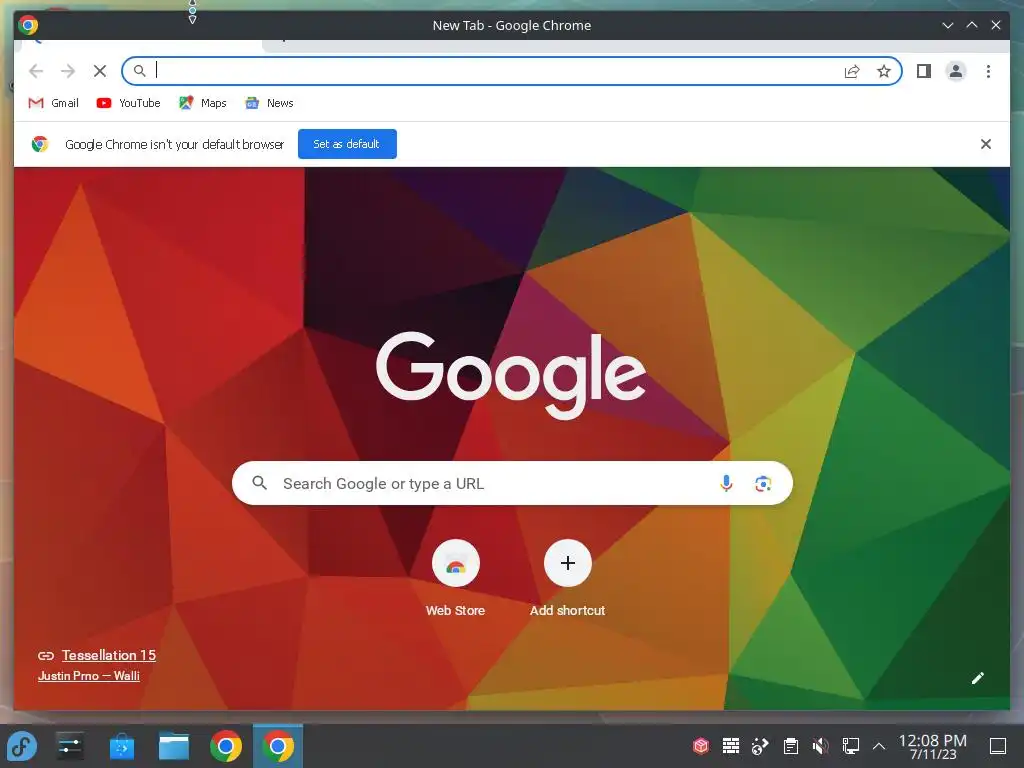Dismiss the default browser infobar
The width and height of the screenshot is (1024, 768).
(x=985, y=144)
